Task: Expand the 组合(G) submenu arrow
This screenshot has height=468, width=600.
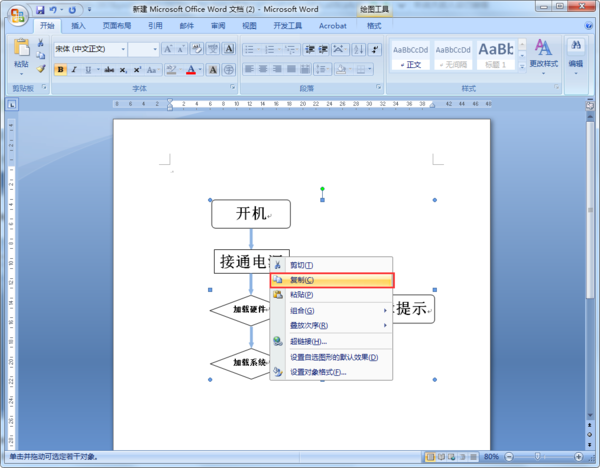Action: pyautogui.click(x=385, y=310)
